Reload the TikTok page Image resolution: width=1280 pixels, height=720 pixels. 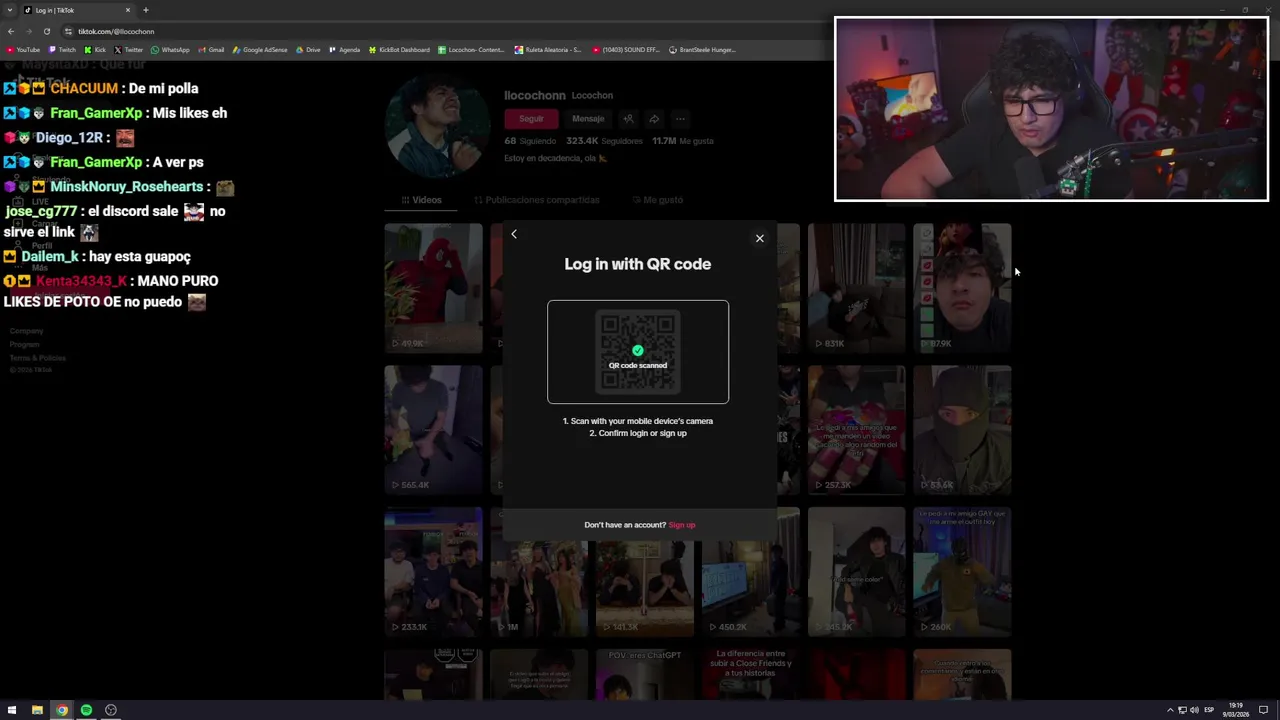pyautogui.click(x=46, y=31)
